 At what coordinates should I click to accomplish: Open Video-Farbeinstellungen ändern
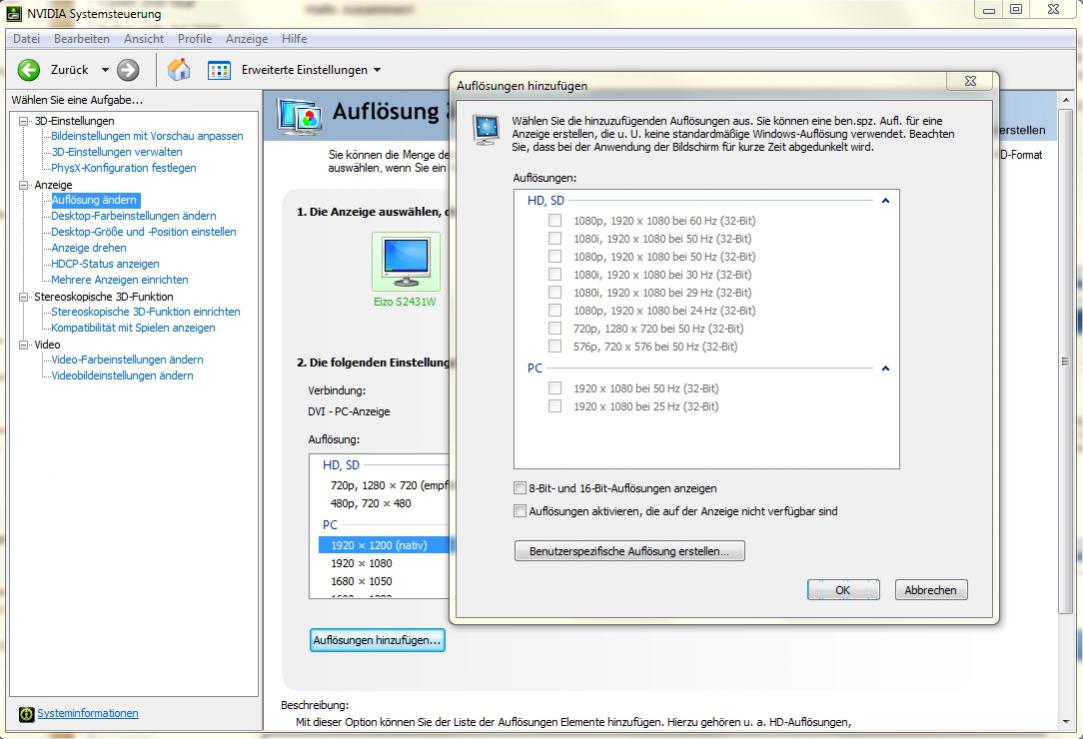(127, 360)
